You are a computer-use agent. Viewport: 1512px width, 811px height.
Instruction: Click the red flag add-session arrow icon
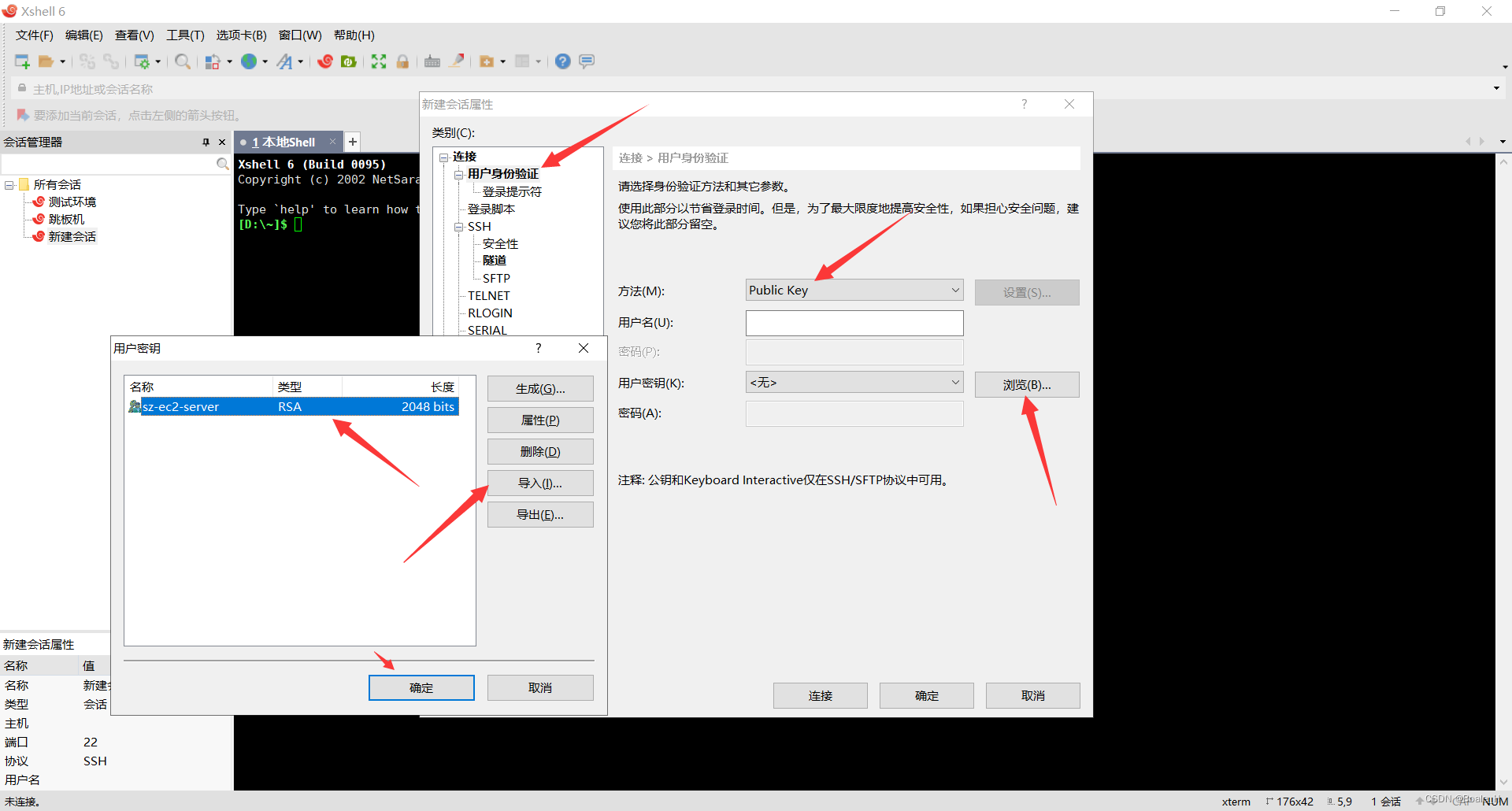[23, 115]
